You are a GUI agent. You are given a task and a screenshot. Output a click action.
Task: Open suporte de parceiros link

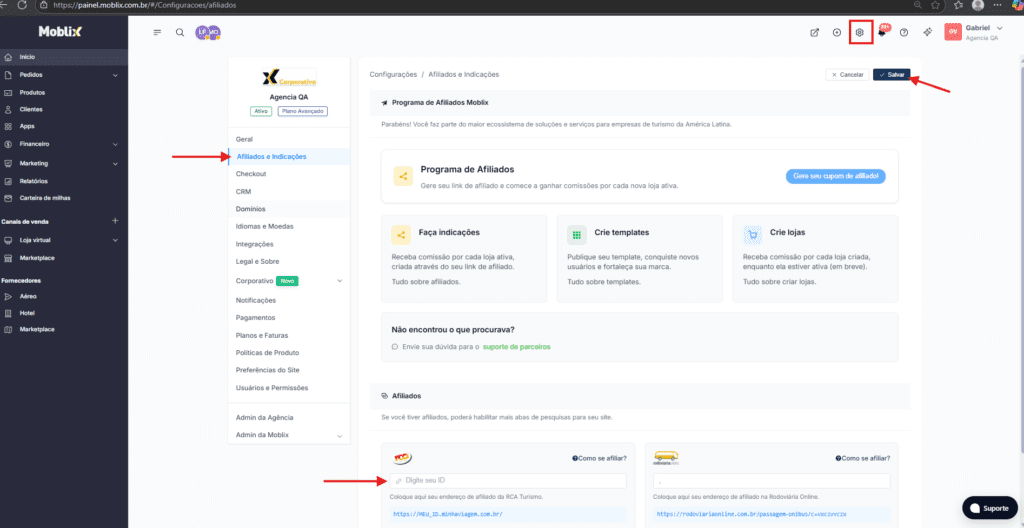[x=517, y=347]
